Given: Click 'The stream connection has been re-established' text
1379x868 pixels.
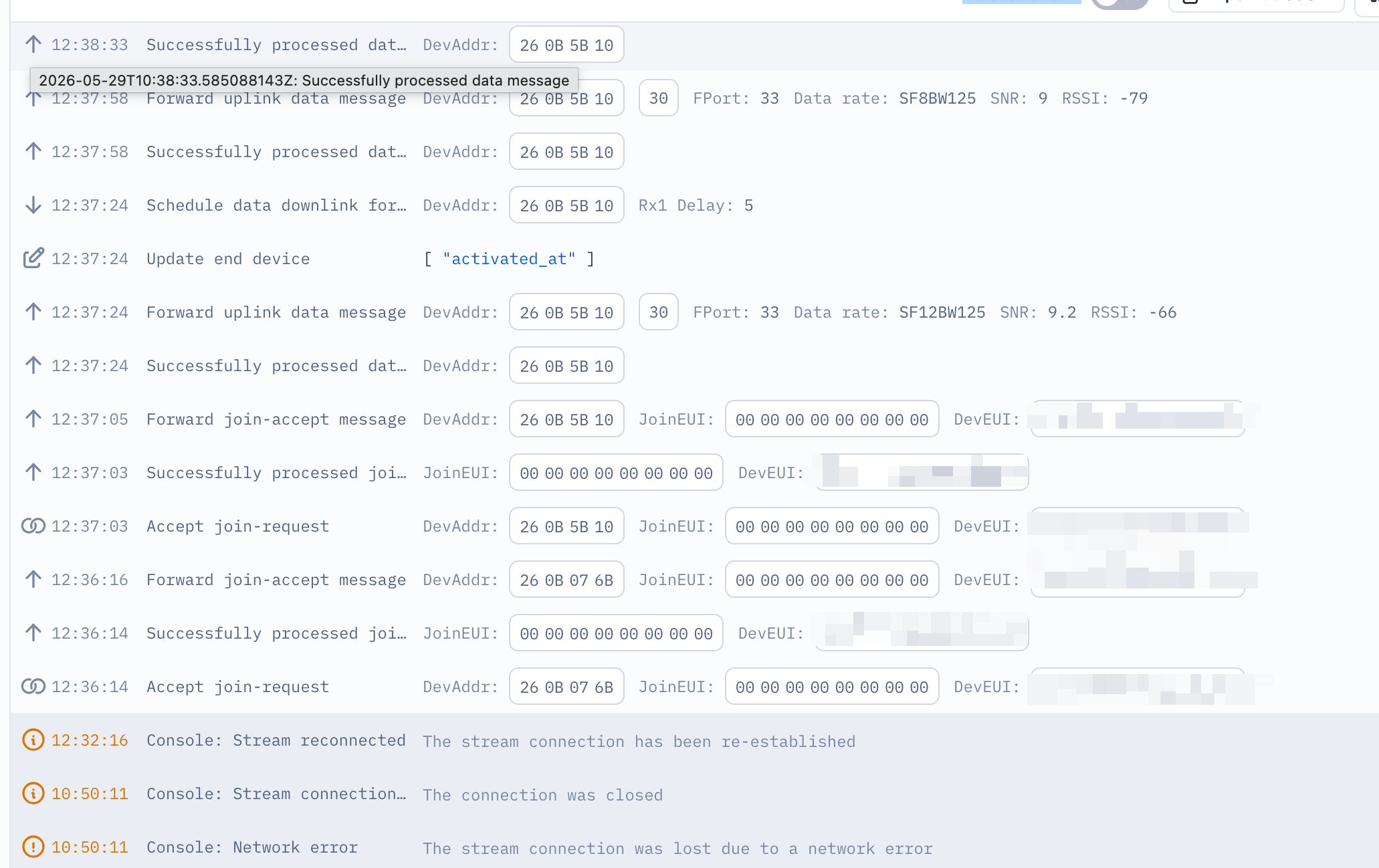Looking at the screenshot, I should (x=639, y=742).
